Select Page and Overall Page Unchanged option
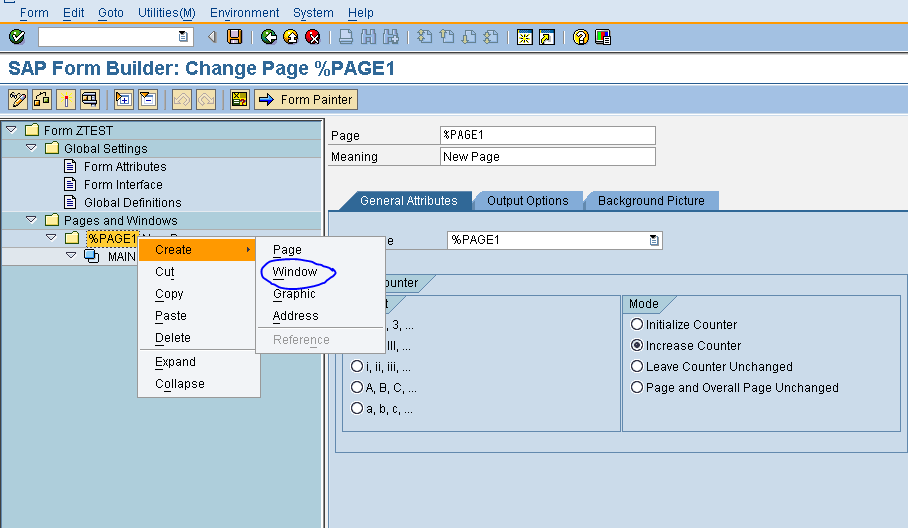 point(636,387)
